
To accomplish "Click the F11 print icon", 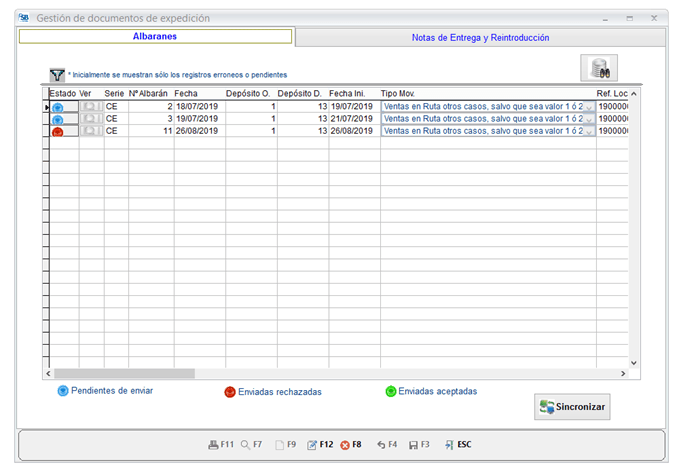I will (x=212, y=444).
